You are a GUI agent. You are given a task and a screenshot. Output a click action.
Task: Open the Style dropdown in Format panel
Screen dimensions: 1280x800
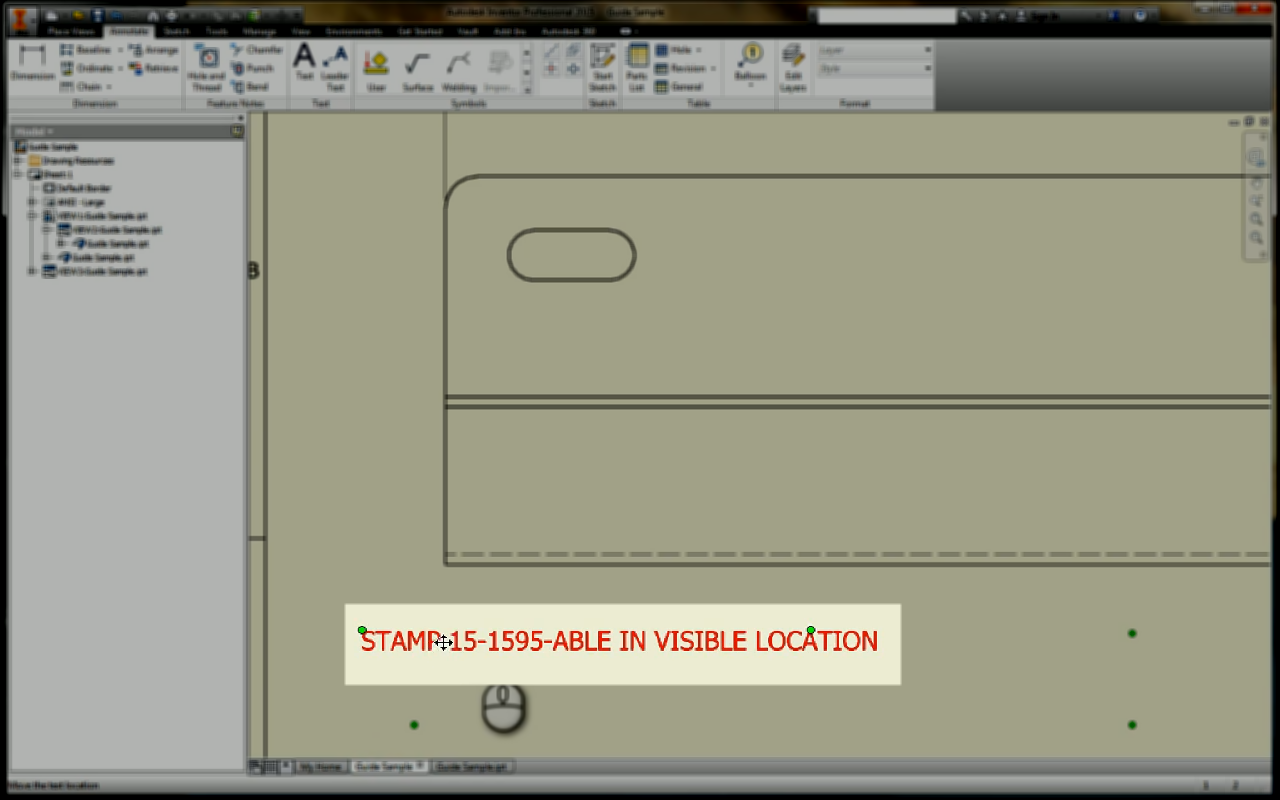[x=927, y=67]
